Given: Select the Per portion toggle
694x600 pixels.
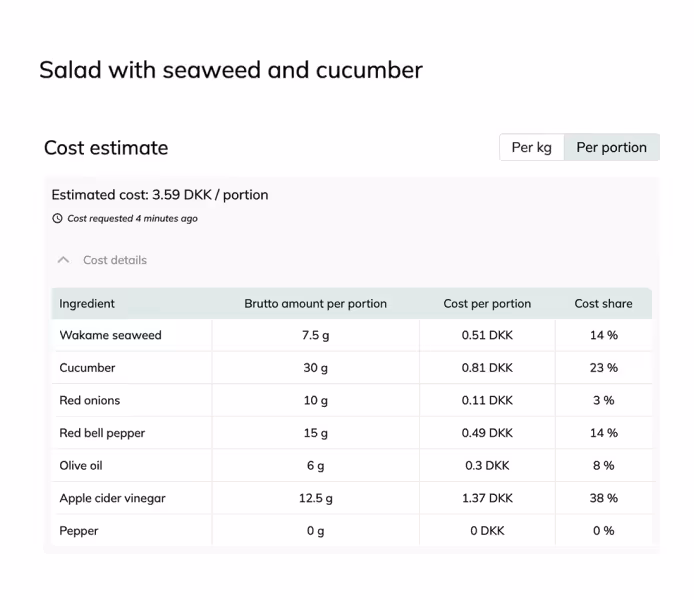Looking at the screenshot, I should tap(611, 147).
